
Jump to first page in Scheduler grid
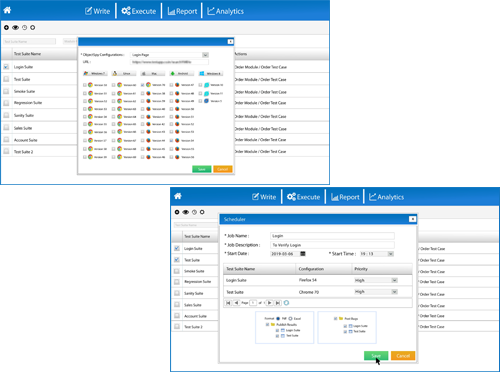pos(228,303)
